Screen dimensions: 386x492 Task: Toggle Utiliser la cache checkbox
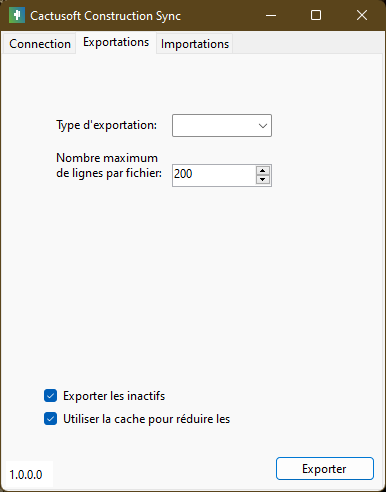(x=50, y=419)
